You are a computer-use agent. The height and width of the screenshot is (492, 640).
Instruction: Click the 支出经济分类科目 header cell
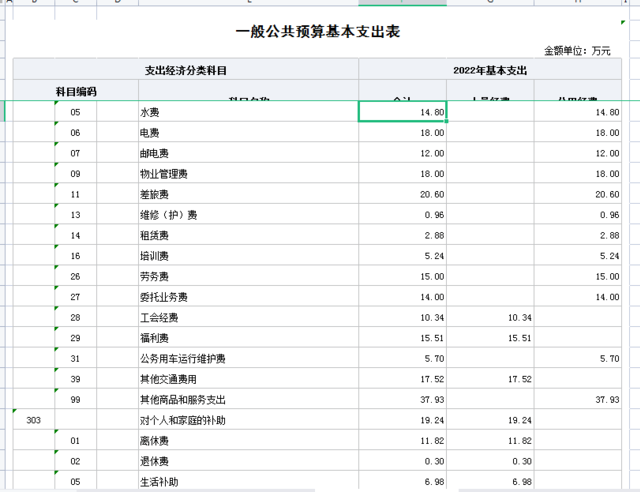(186, 70)
